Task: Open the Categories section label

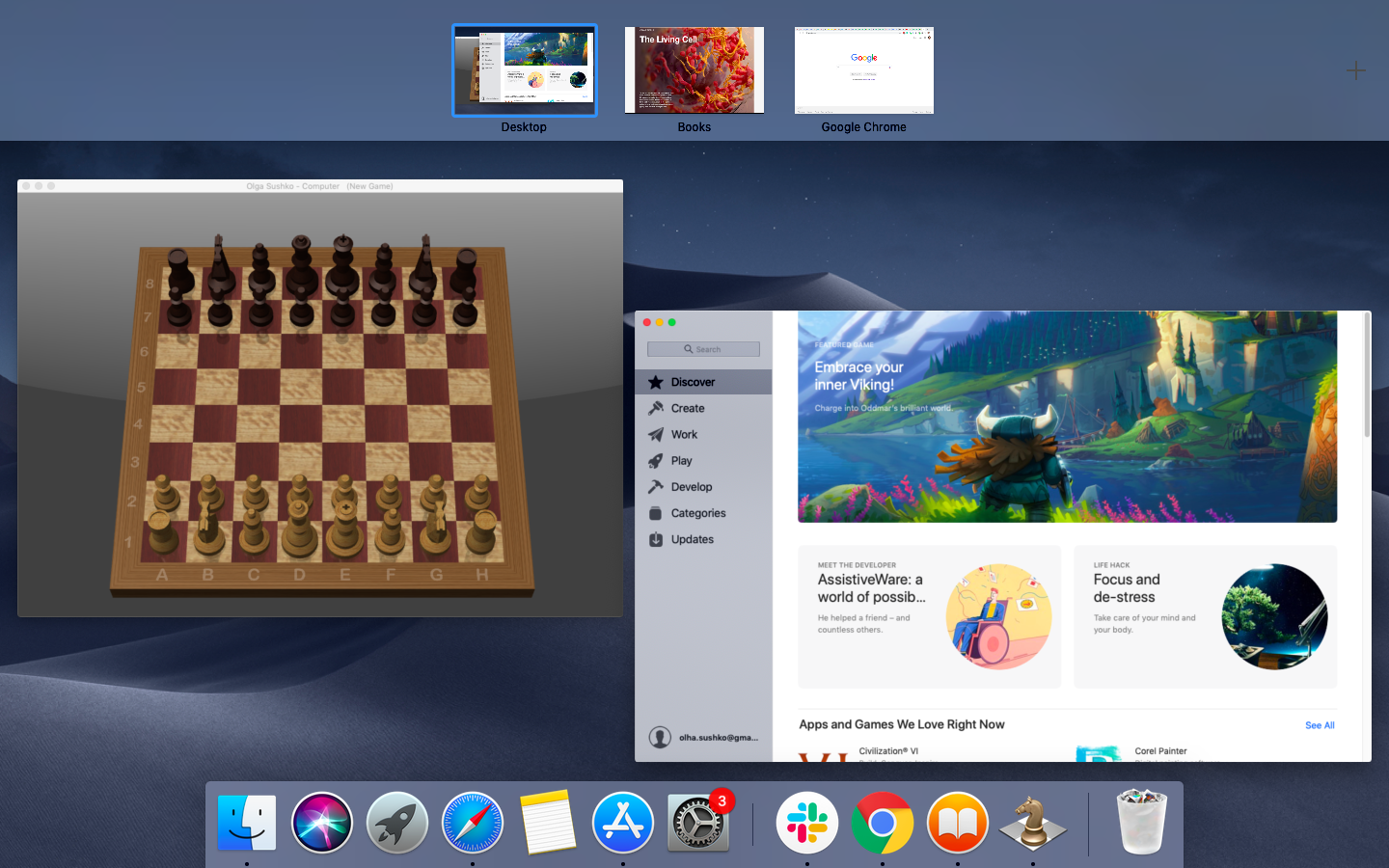Action: [x=698, y=513]
